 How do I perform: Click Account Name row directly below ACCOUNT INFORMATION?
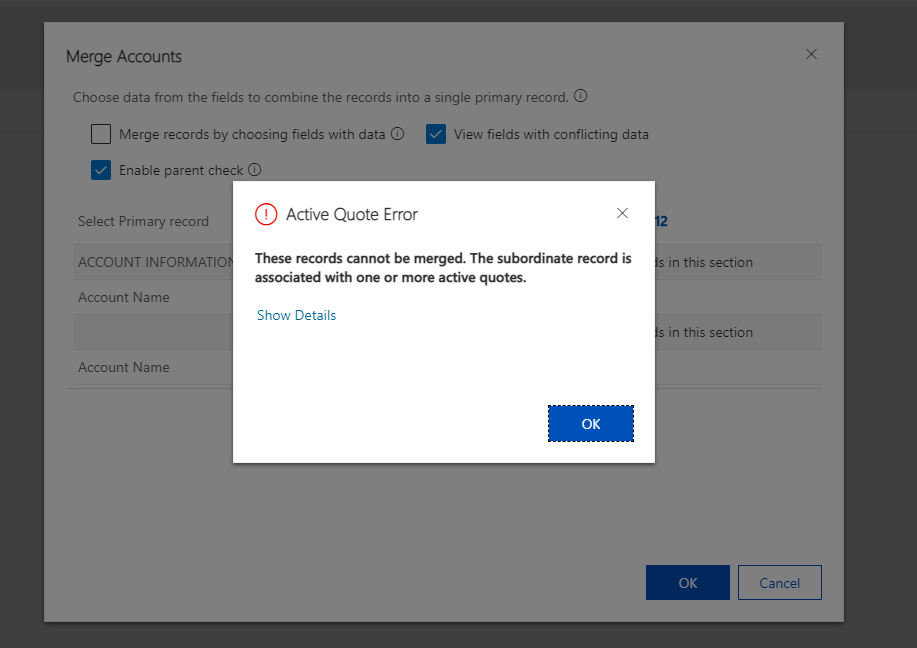(124, 297)
